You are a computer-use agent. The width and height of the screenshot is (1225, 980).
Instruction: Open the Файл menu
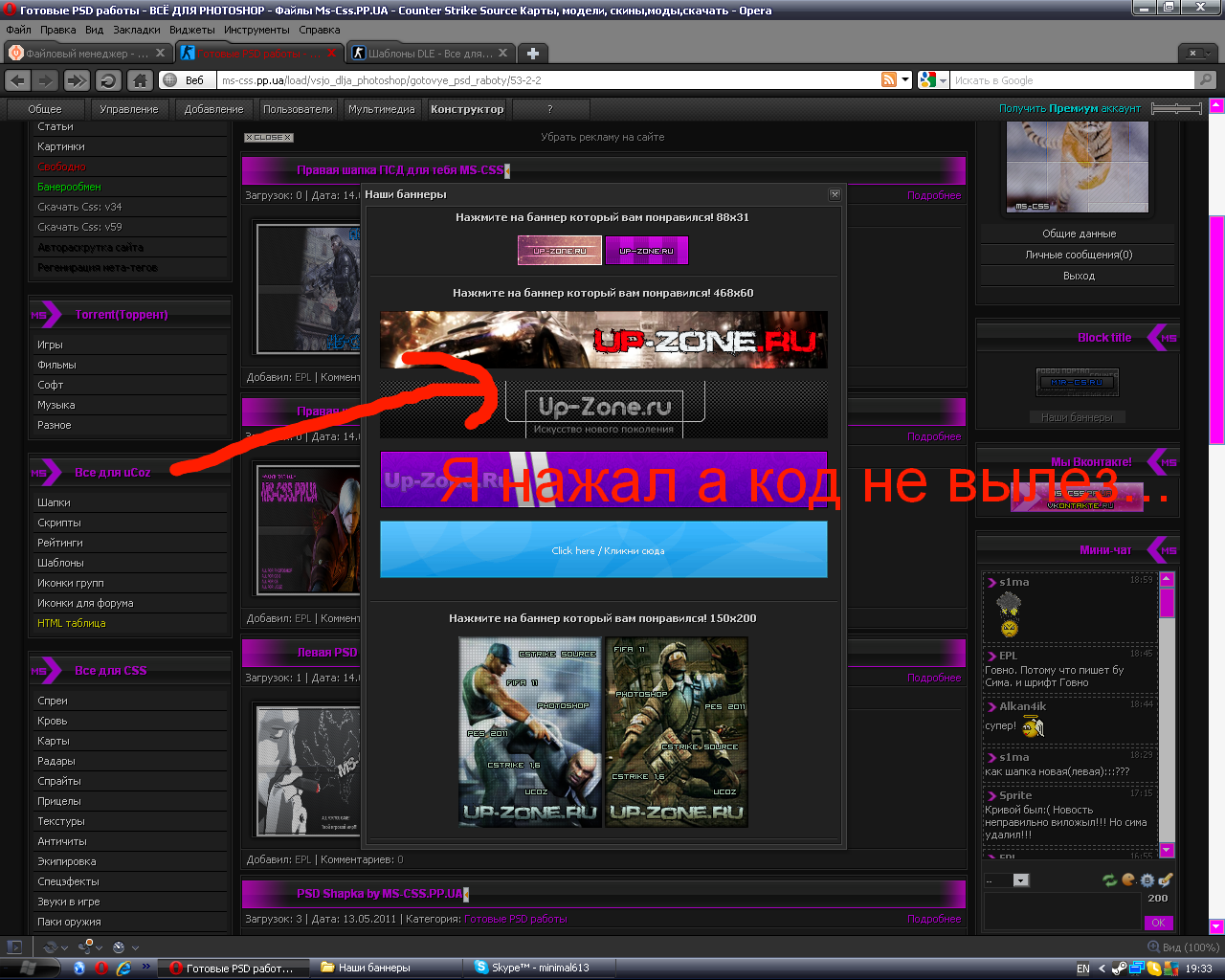18,30
